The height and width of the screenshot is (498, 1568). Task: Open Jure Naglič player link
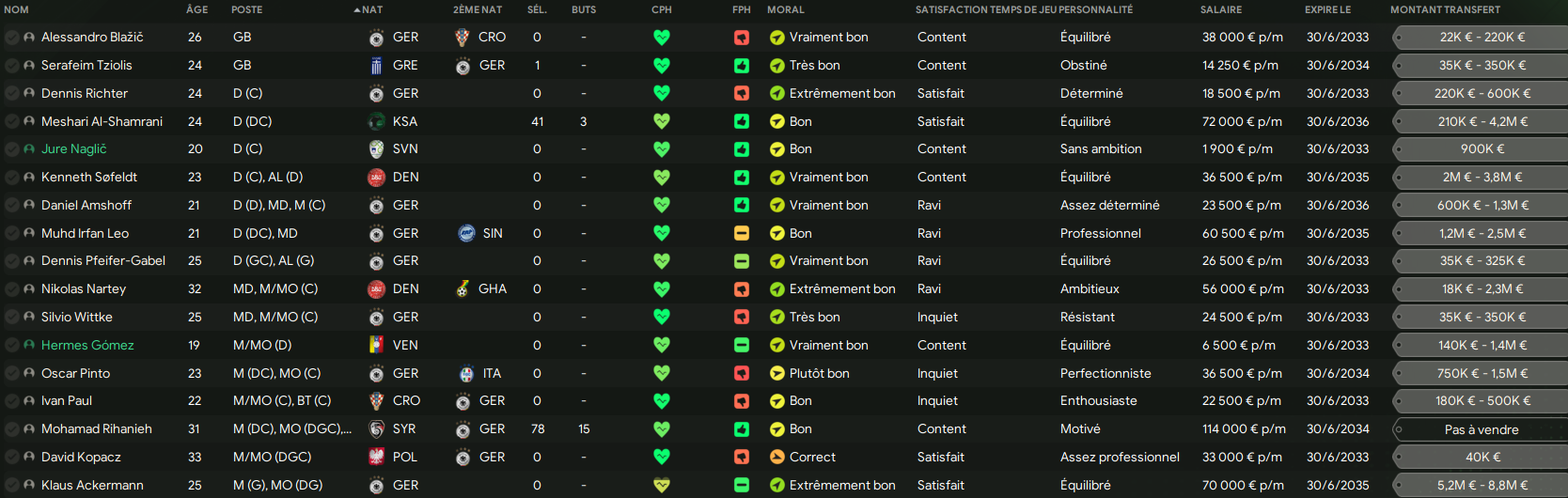(x=74, y=149)
